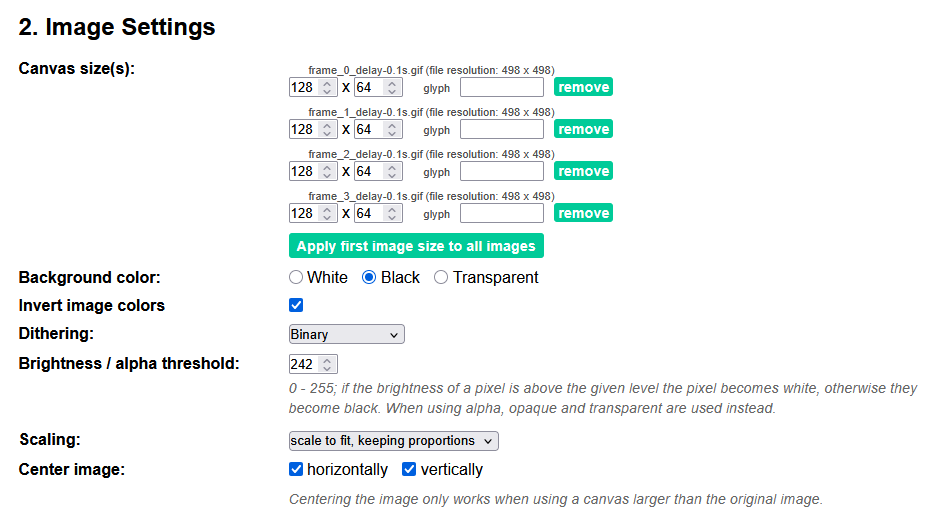
Task: Select White background color
Action: click(296, 277)
